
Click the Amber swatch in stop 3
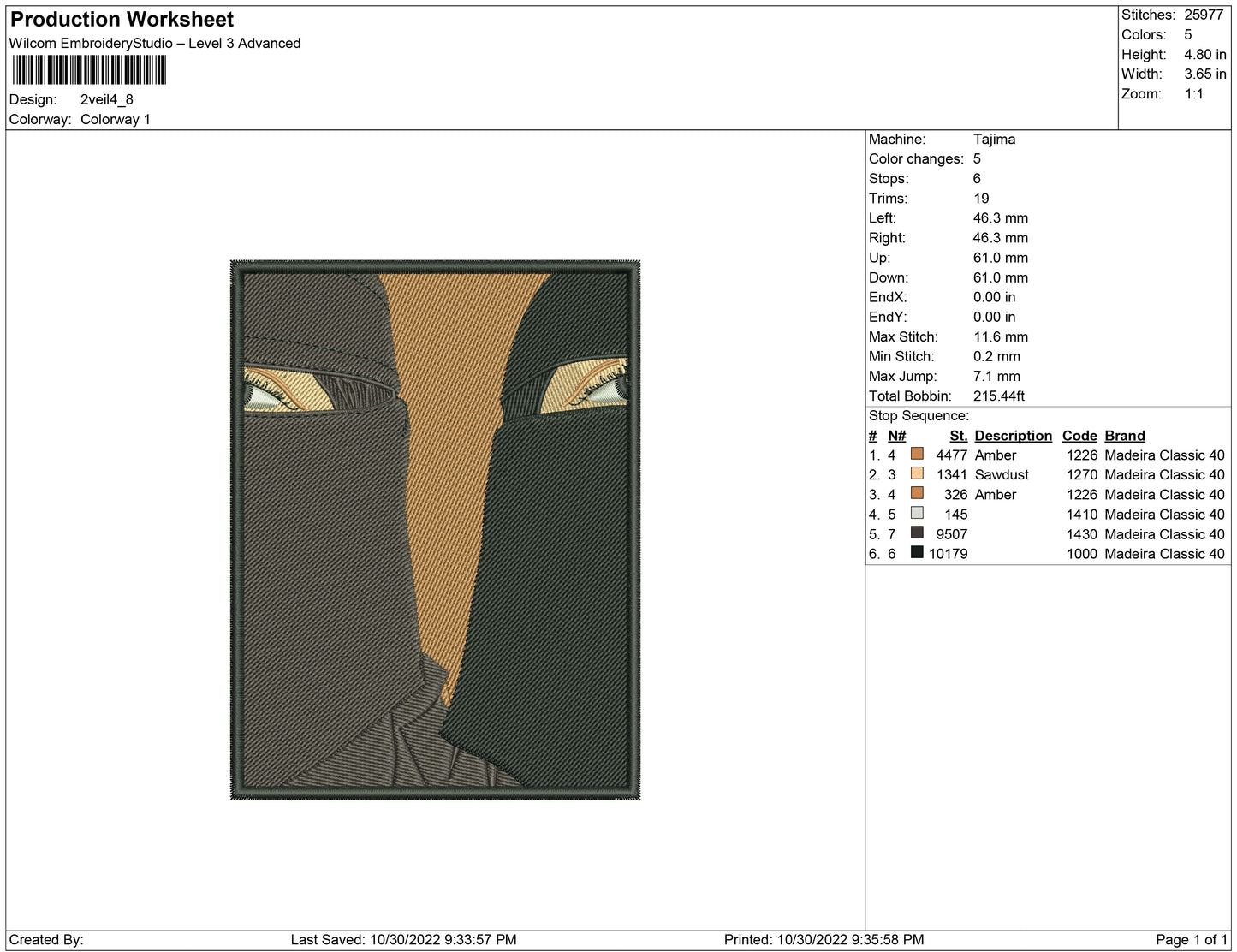click(917, 494)
